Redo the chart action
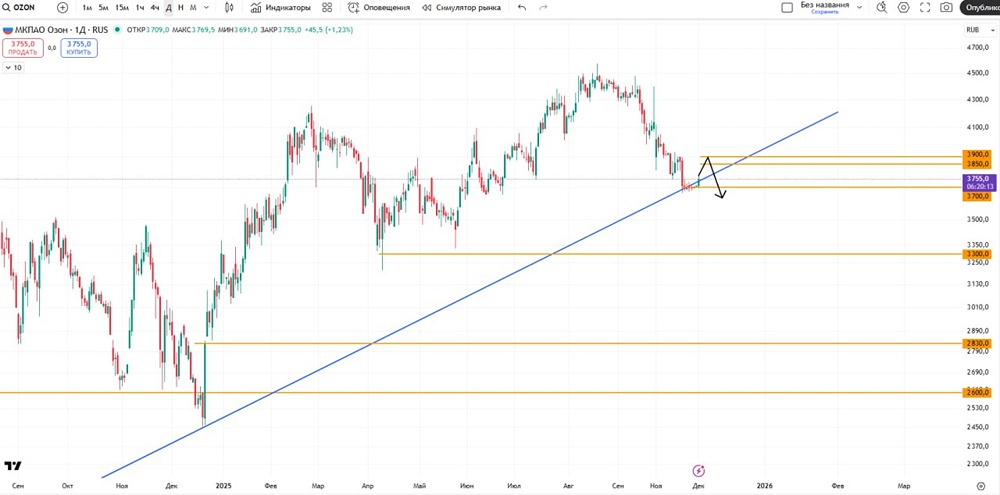Viewport: 1000px width, 495px height. click(543, 8)
